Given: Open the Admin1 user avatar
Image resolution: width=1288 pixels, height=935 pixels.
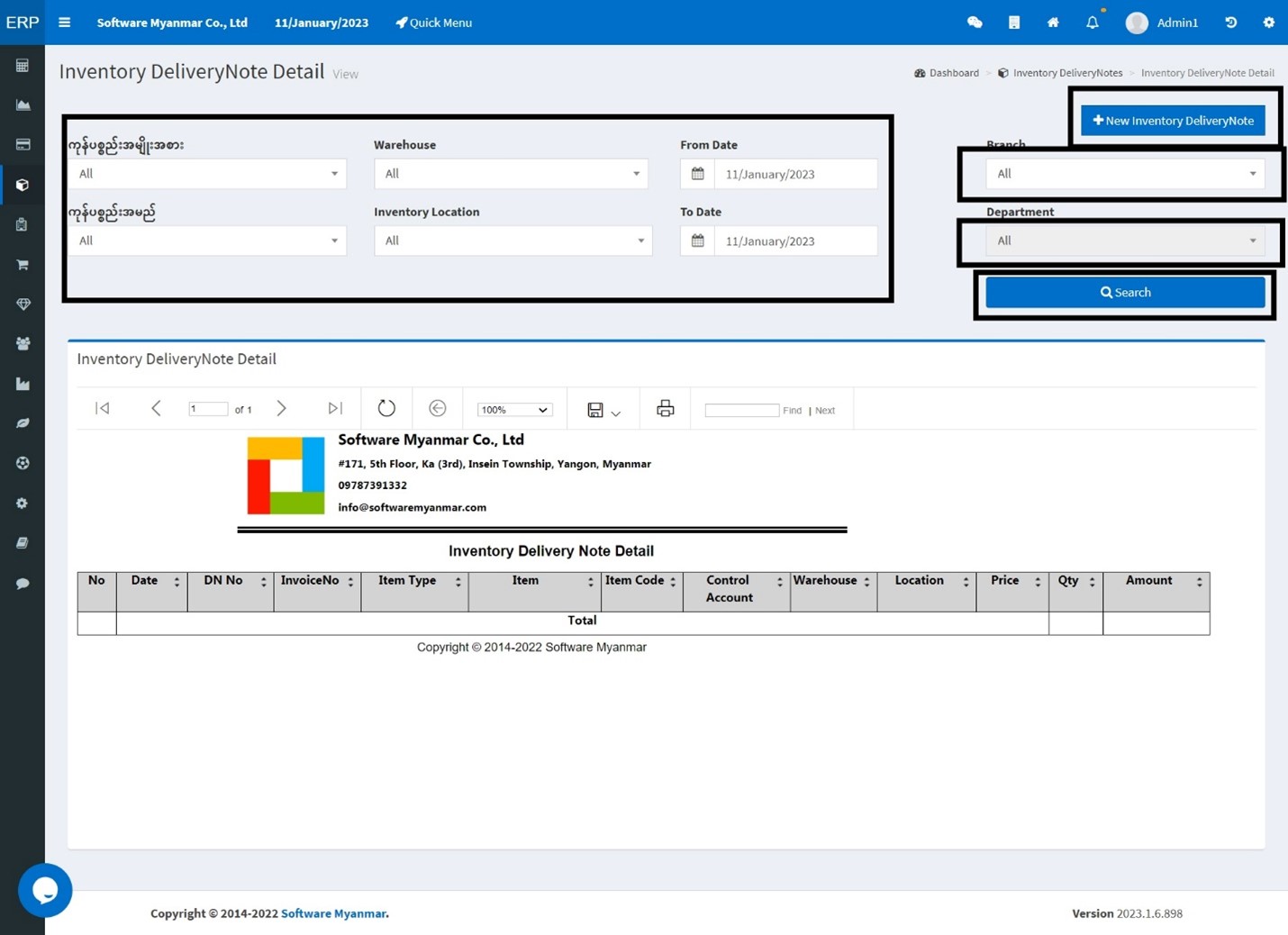Looking at the screenshot, I should tap(1137, 23).
